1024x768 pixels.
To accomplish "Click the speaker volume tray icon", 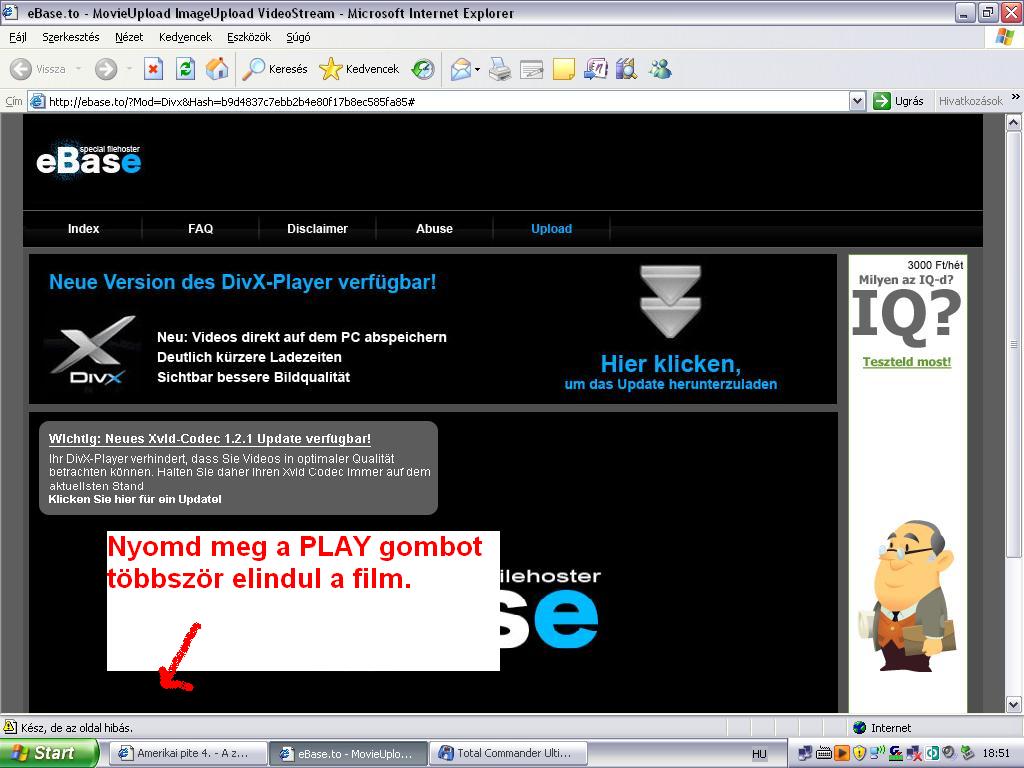I will [x=950, y=753].
